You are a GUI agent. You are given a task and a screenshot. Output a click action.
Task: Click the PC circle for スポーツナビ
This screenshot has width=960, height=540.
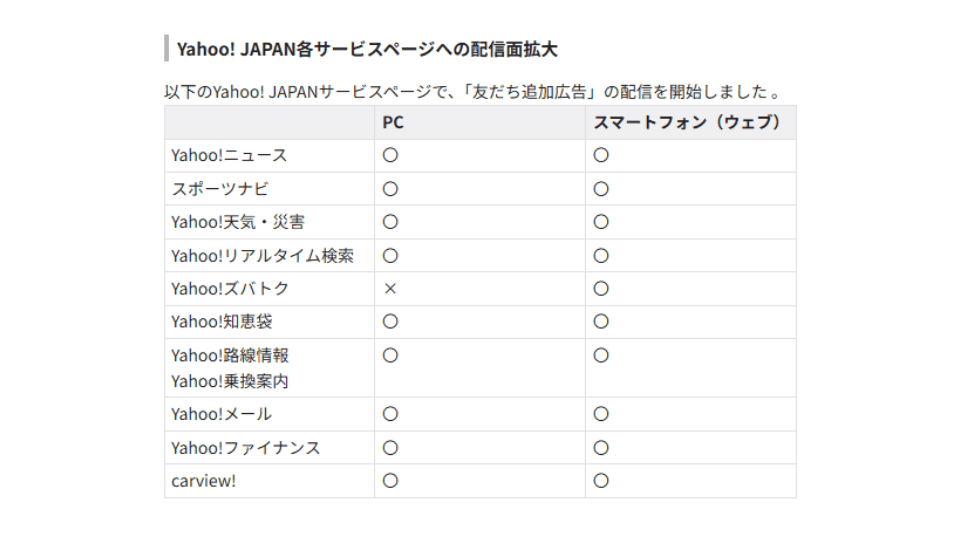click(390, 189)
